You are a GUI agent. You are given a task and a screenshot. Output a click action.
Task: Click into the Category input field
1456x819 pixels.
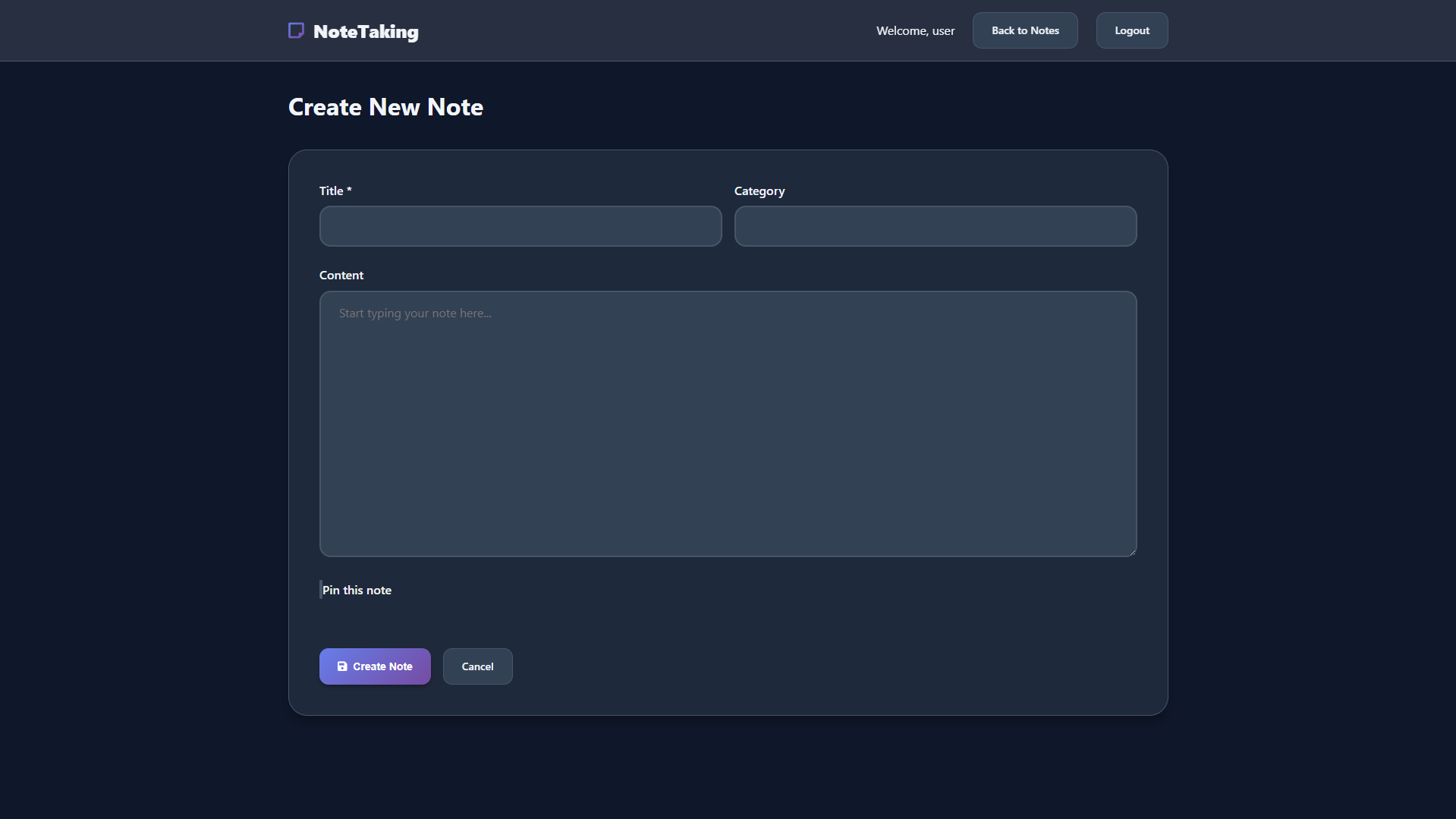tap(935, 226)
